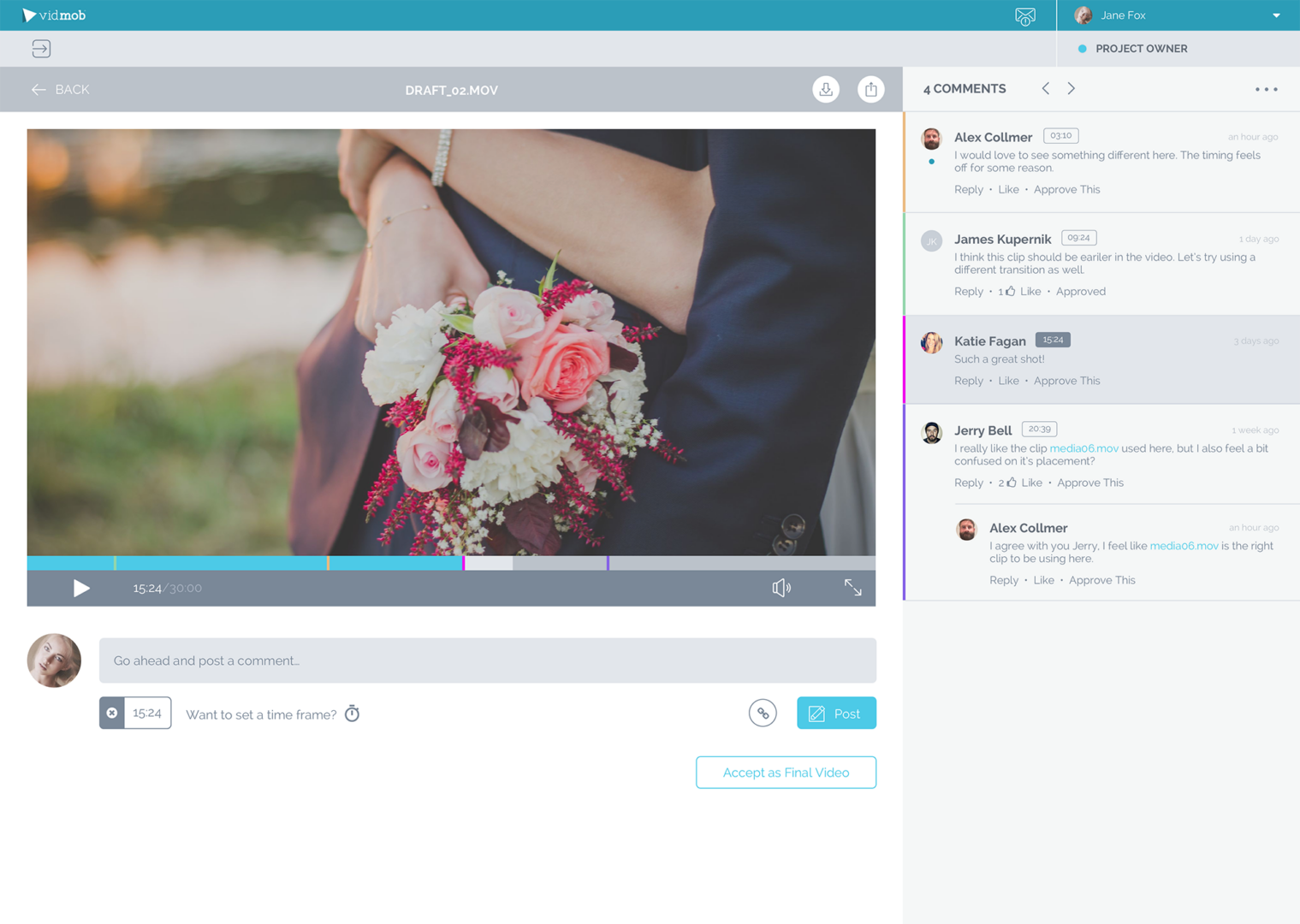Click the share icon beside download

tap(871, 89)
